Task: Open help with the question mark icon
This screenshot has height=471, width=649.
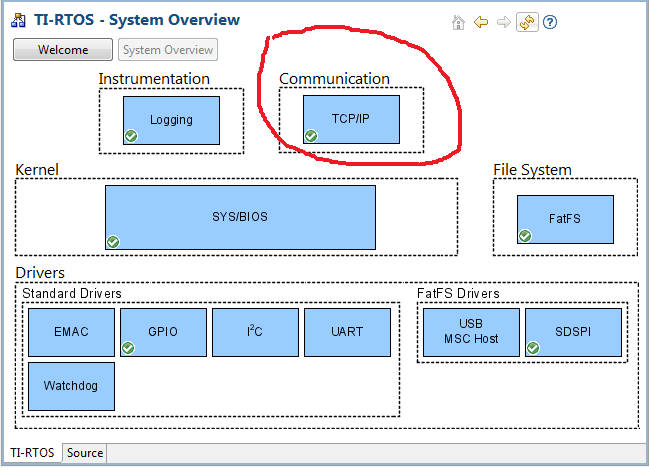Action: coord(550,22)
